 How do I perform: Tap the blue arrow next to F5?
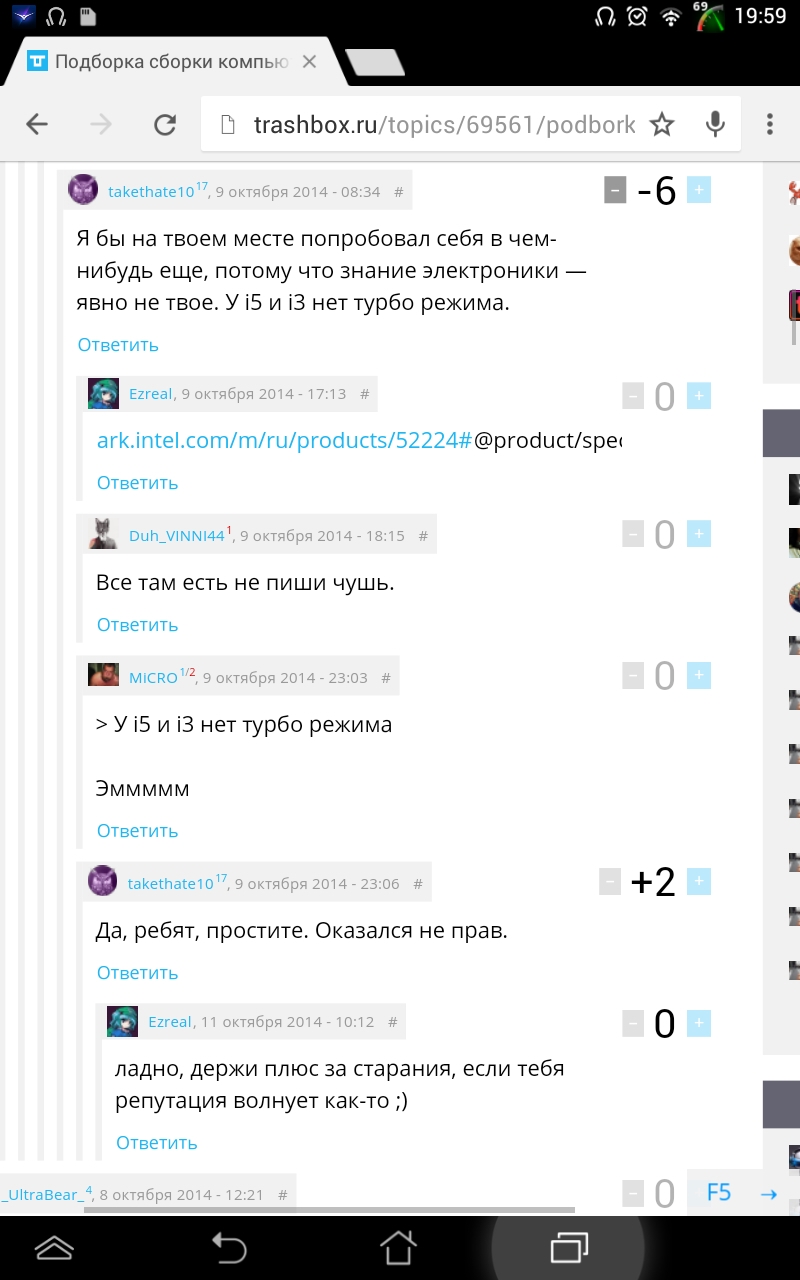tap(768, 1193)
